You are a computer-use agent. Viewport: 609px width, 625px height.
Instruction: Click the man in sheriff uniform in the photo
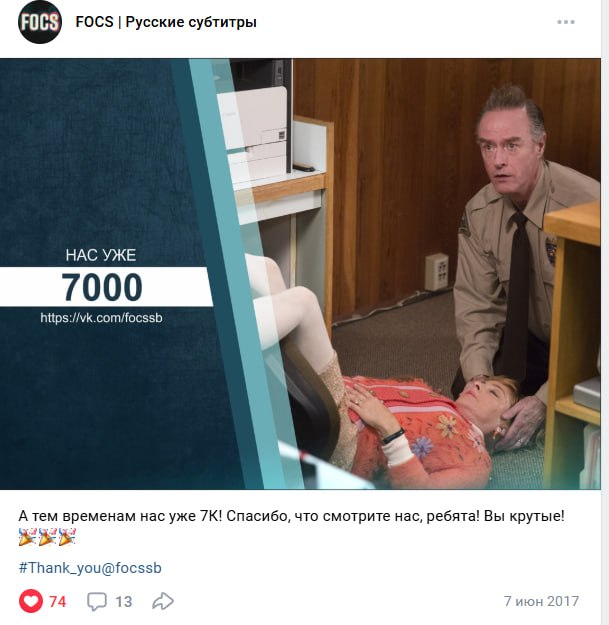click(x=522, y=255)
